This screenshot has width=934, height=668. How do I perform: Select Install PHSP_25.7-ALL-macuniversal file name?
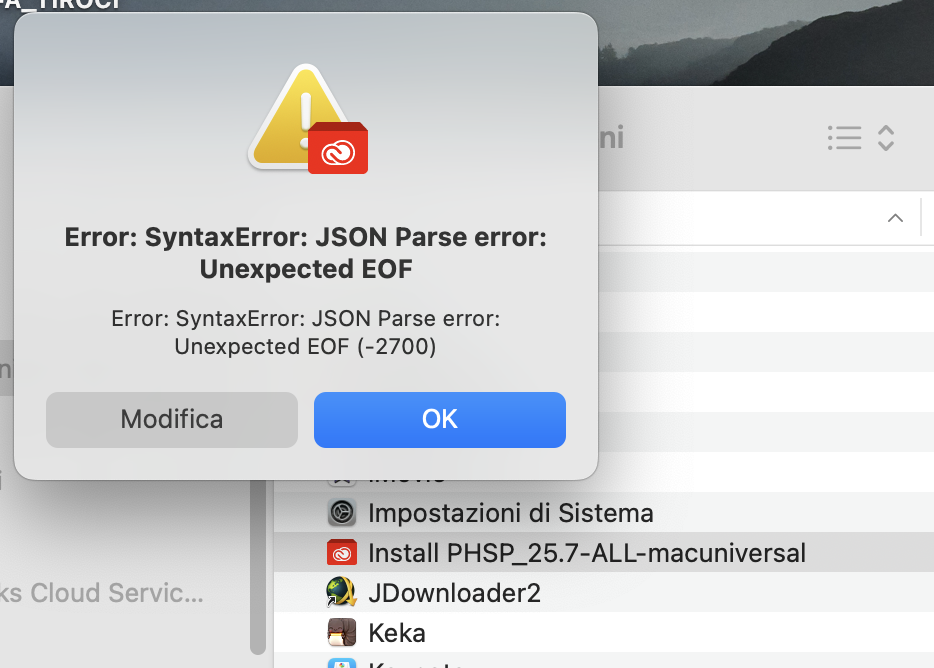click(587, 553)
